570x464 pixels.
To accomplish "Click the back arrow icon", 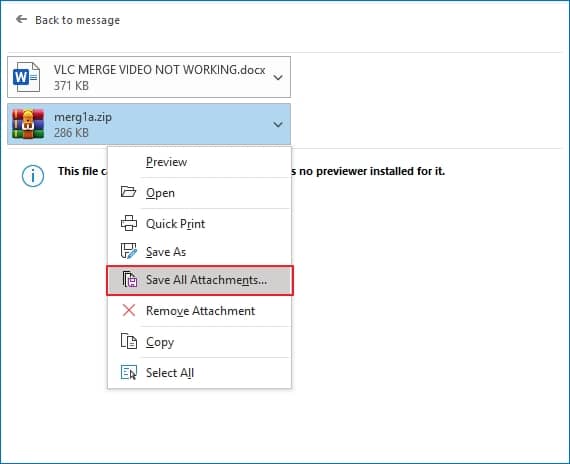I will click(21, 19).
